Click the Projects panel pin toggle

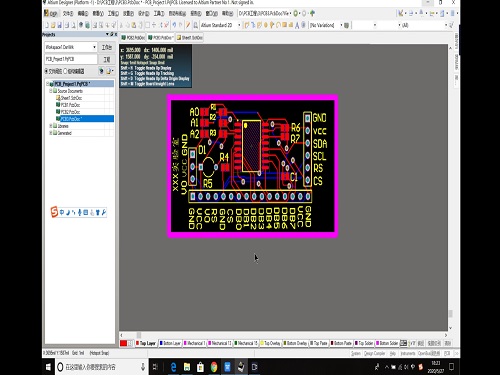(x=112, y=34)
